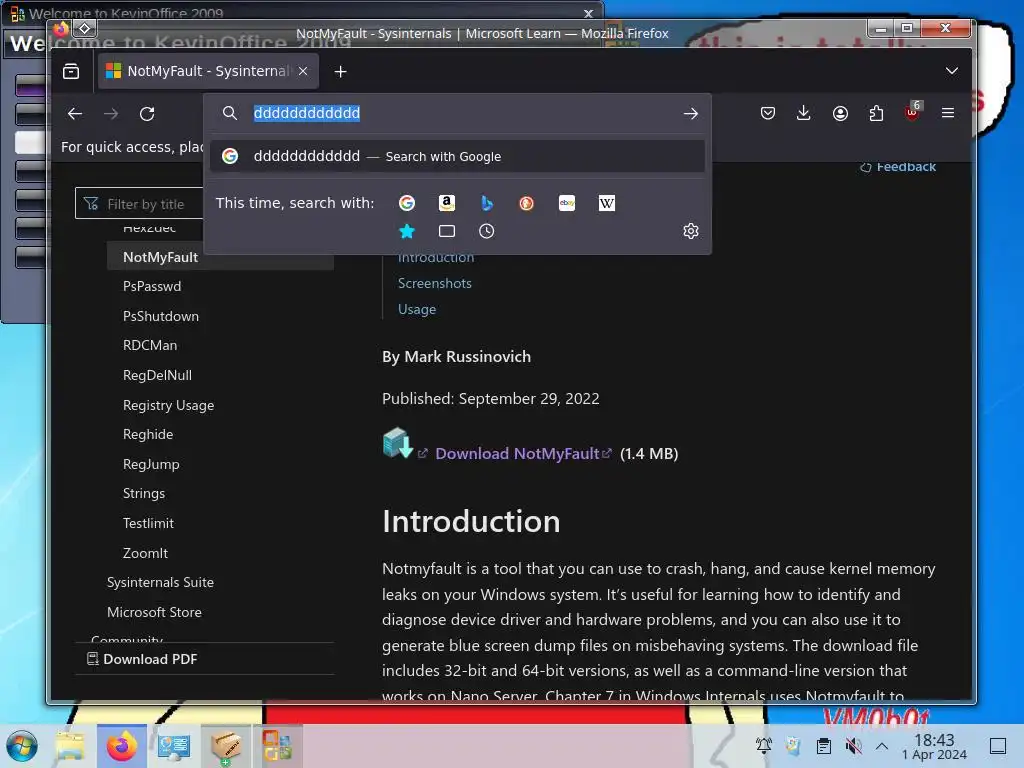Go back to the previous page
Viewport: 1024px width, 768px height.
pos(75,114)
